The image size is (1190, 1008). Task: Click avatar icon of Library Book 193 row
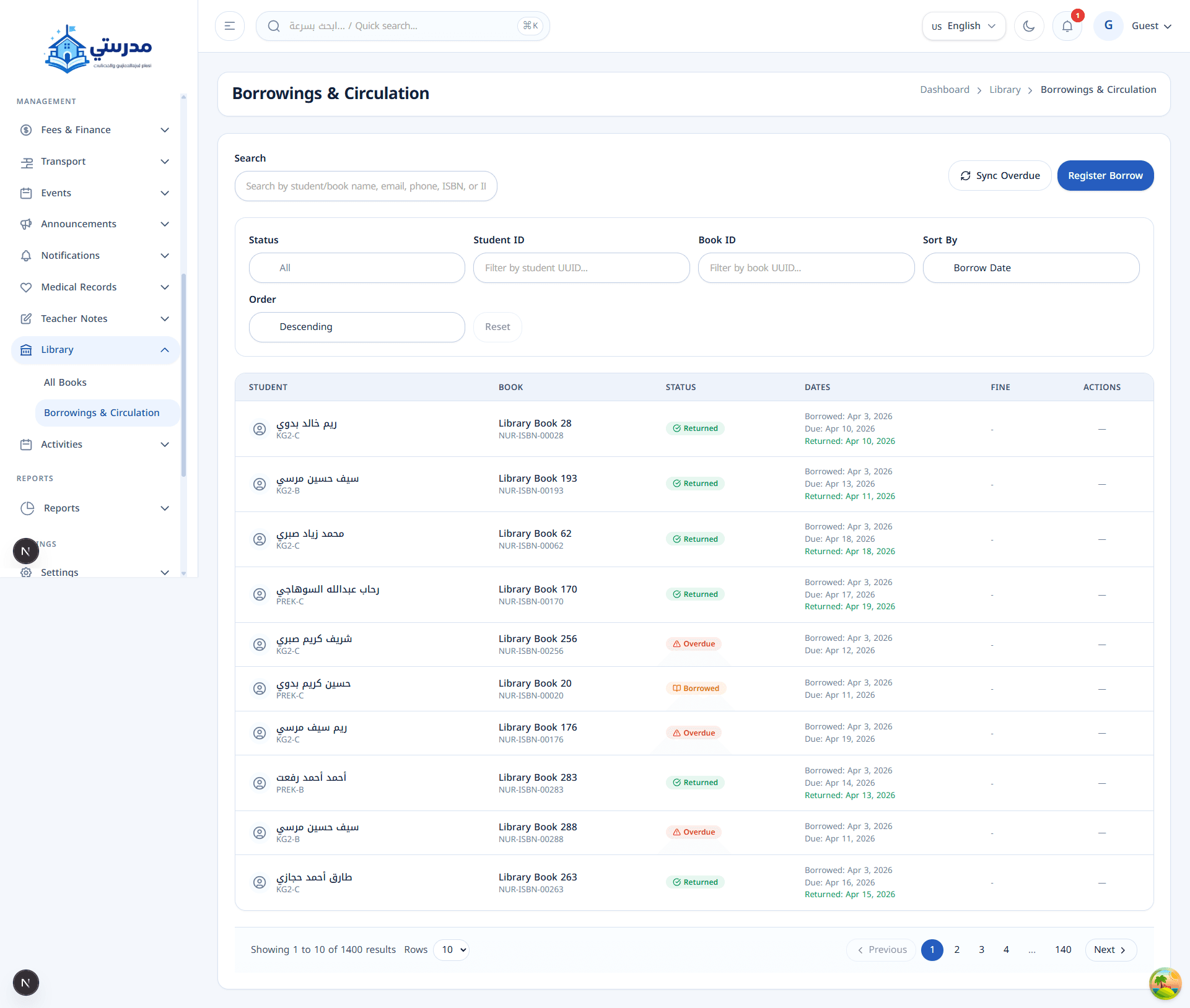coord(260,484)
